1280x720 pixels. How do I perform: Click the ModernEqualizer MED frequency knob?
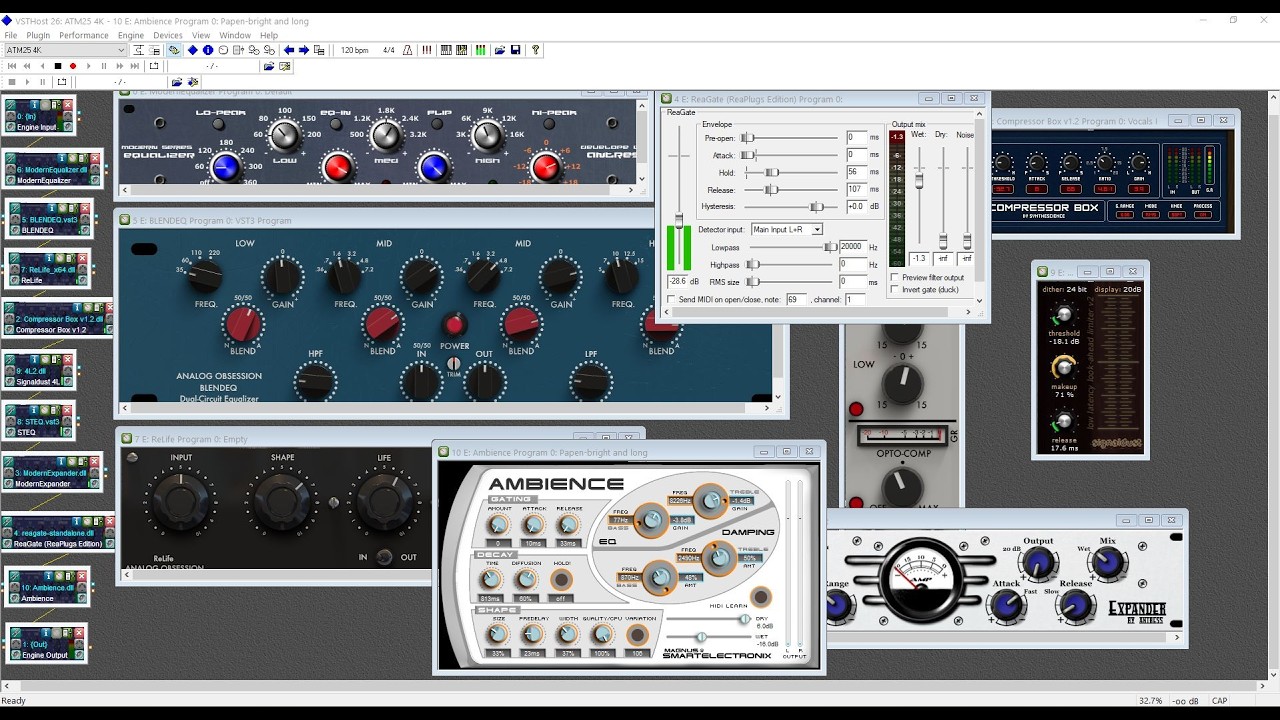[386, 135]
